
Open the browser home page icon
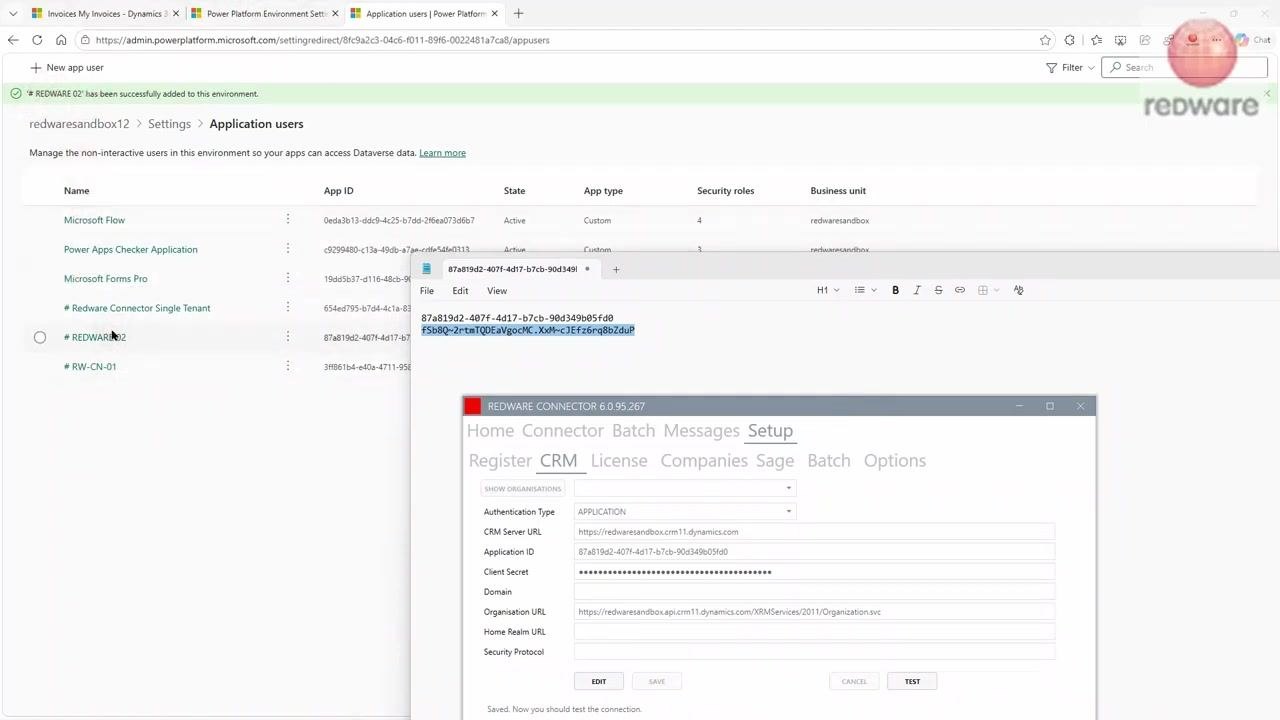pyautogui.click(x=61, y=40)
